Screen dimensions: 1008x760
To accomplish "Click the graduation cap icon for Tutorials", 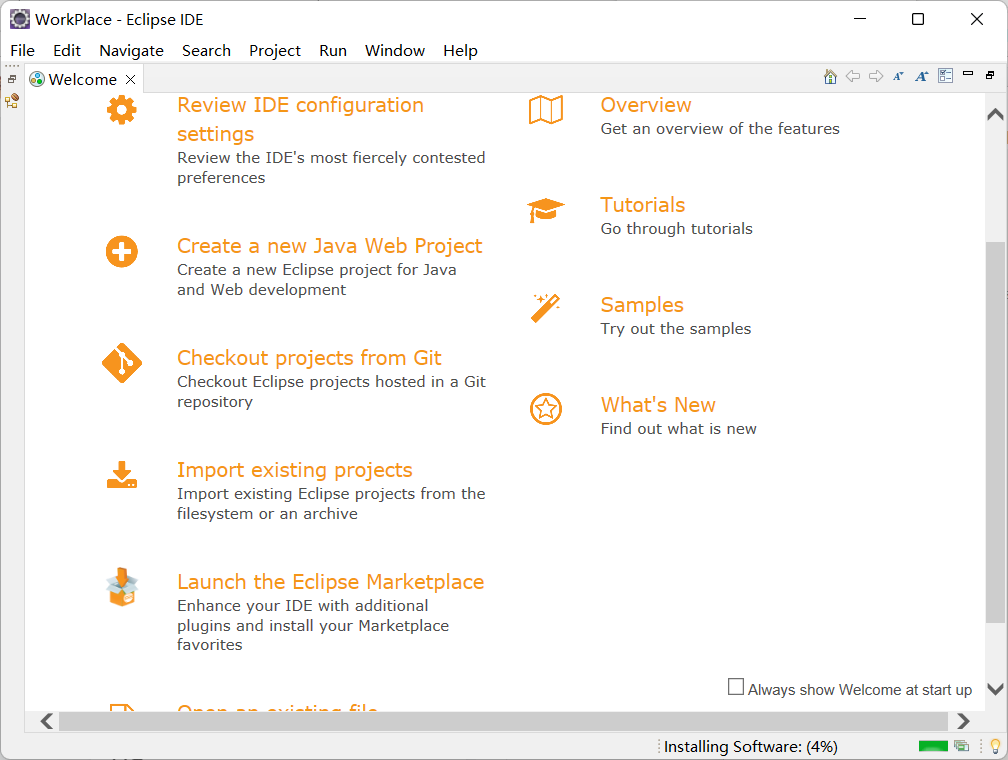I will 546,210.
